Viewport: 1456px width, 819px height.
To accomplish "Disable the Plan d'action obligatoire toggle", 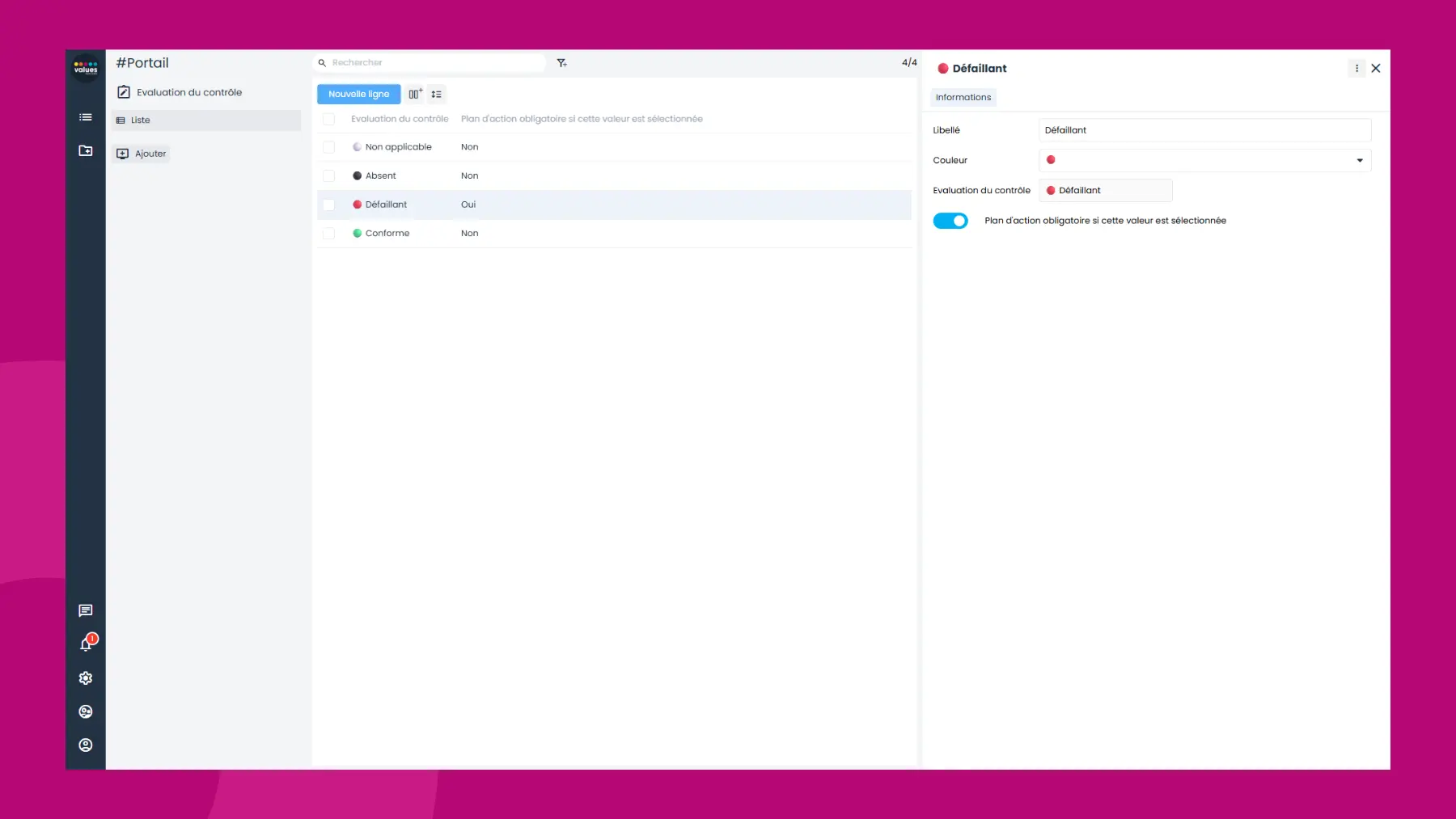I will click(x=950, y=220).
